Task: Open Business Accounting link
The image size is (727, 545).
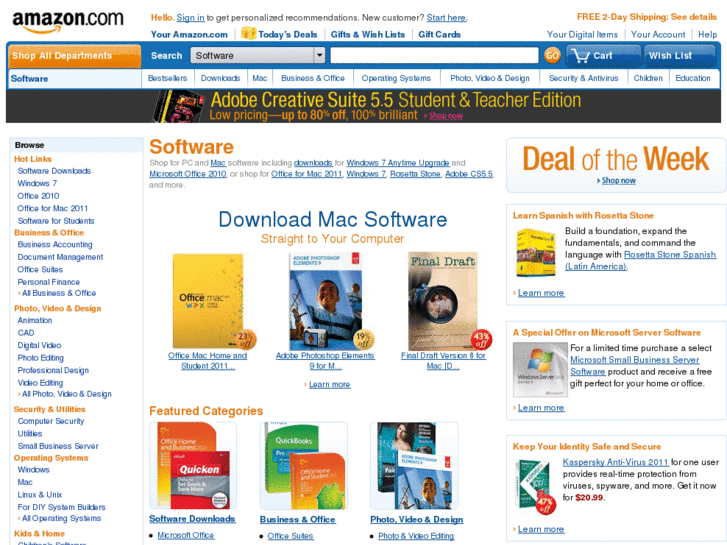Action: coord(55,244)
